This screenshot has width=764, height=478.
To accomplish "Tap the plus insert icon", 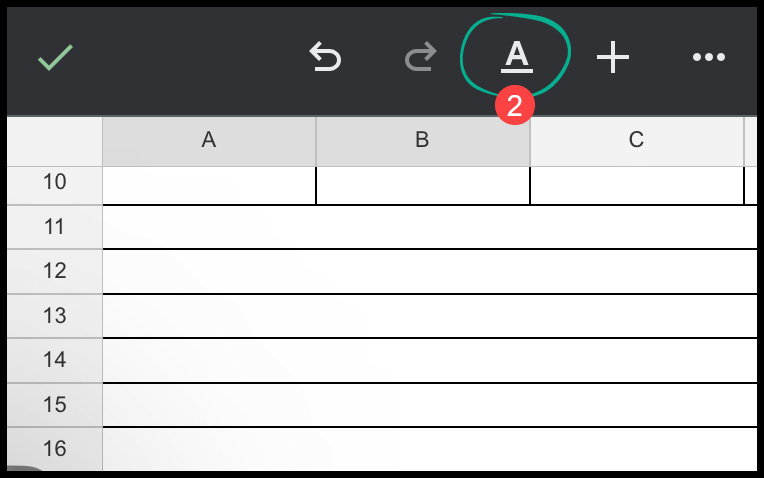I will tap(613, 57).
